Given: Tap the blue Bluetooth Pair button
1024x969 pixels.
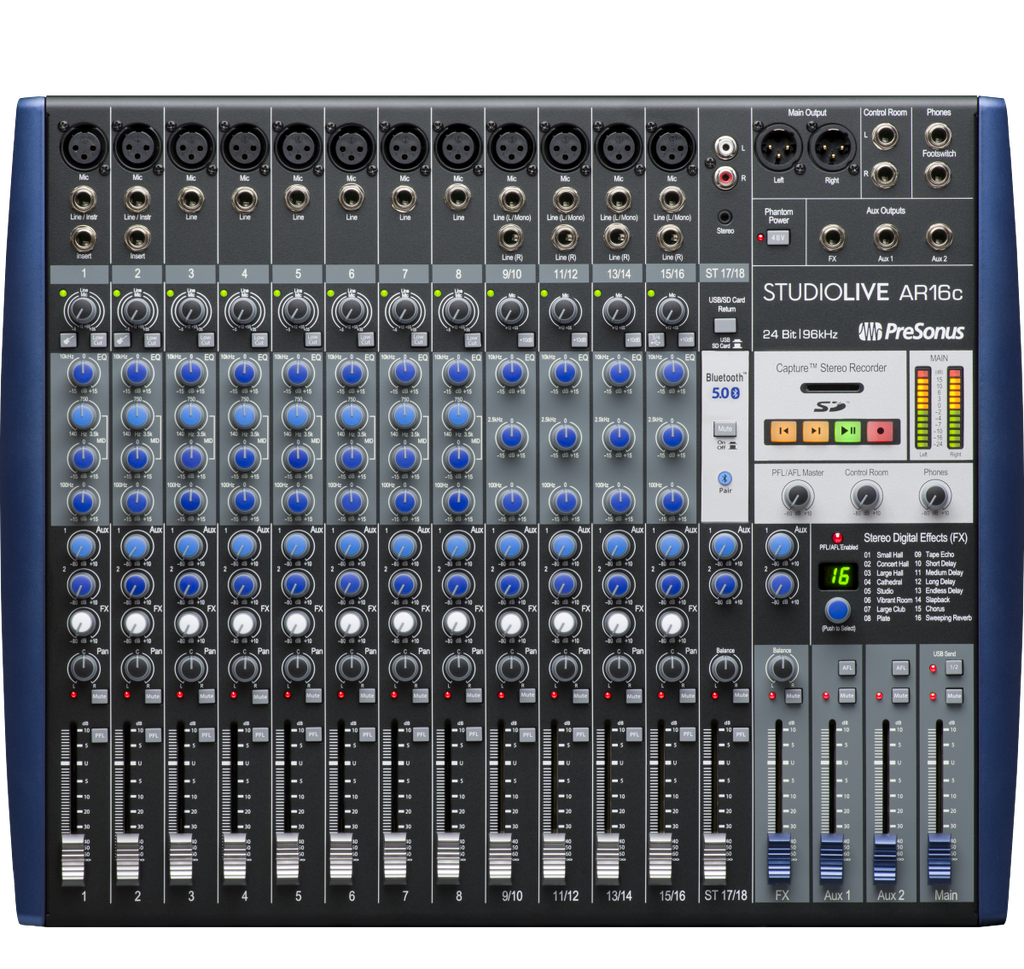Looking at the screenshot, I should coord(725,479).
